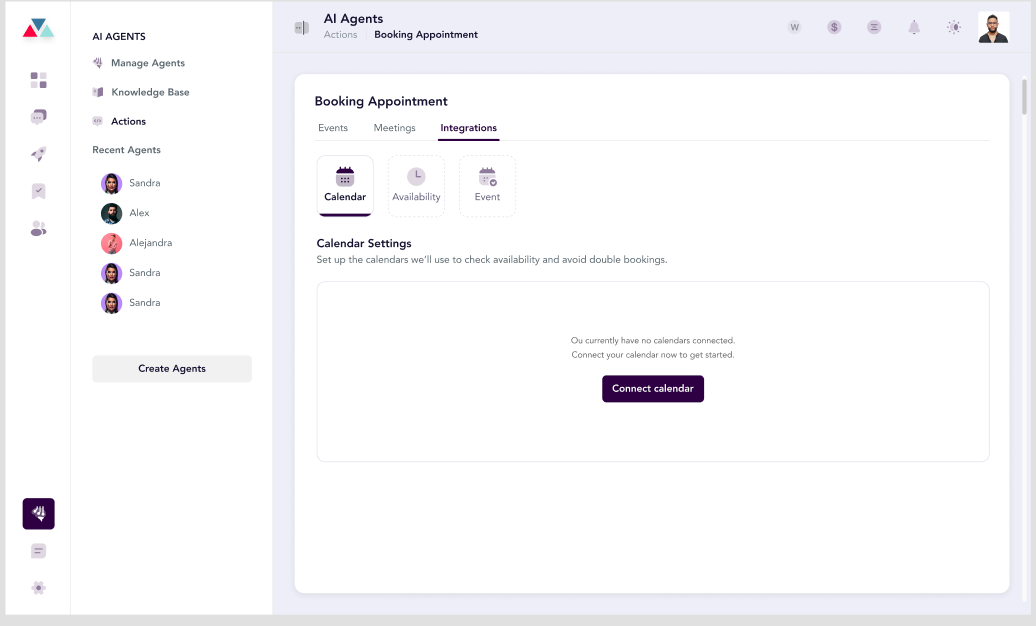Select the Event integration card

488,186
